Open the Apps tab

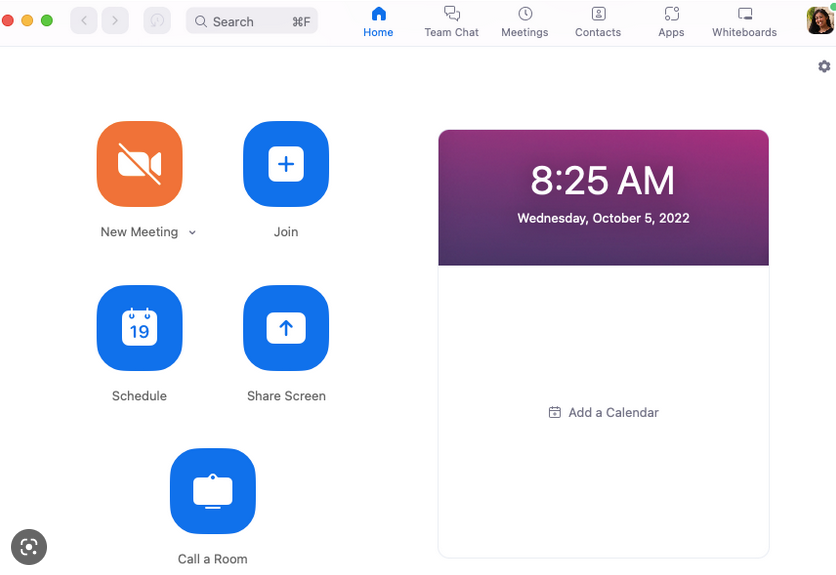[671, 21]
